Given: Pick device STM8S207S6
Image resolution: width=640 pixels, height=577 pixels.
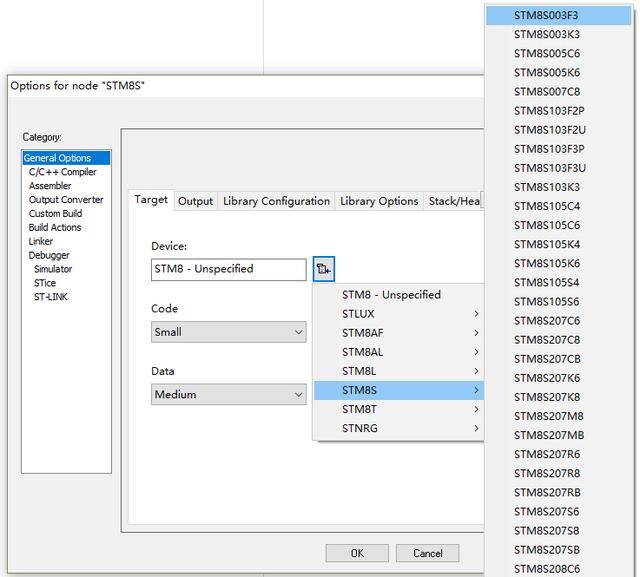Looking at the screenshot, I should [558, 512].
